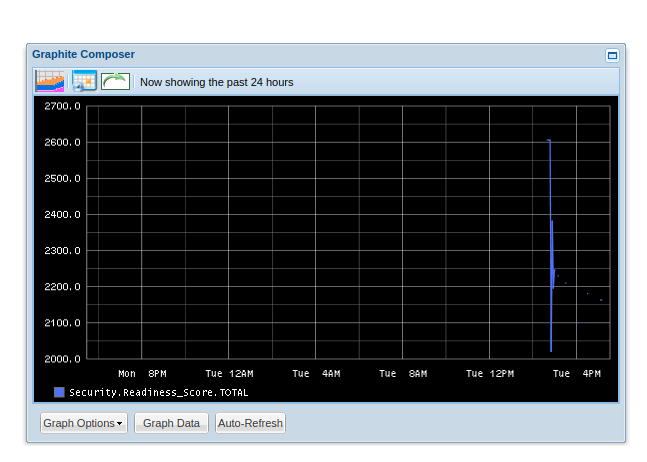Click the Tue 8AM x-axis label
Viewport: 647px width, 462px height.
pos(403,374)
